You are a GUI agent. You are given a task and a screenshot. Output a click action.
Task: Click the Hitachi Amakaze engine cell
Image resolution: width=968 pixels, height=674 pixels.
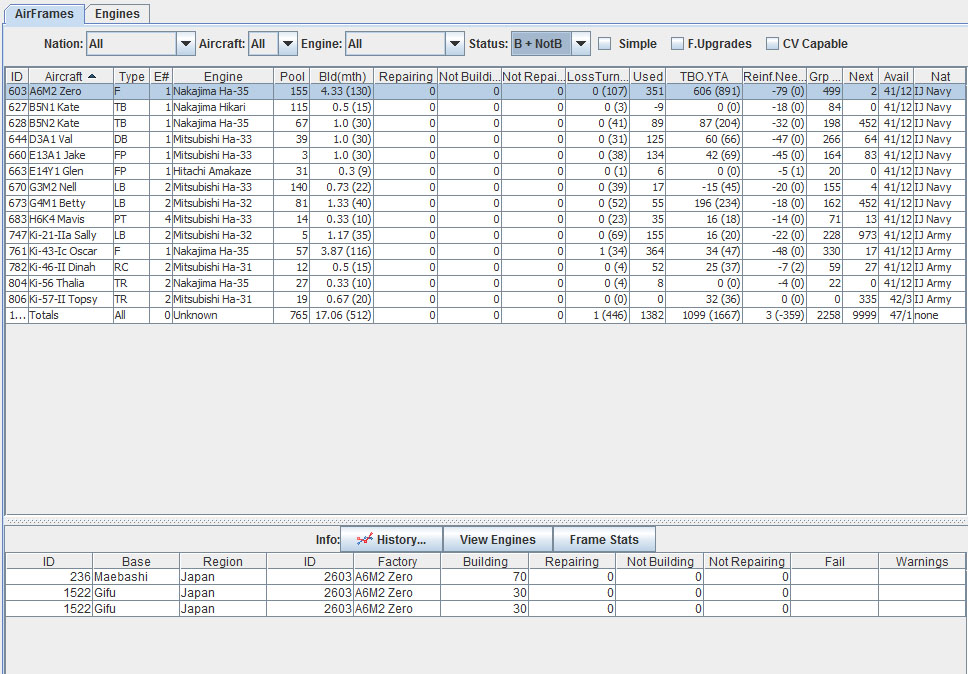click(223, 172)
